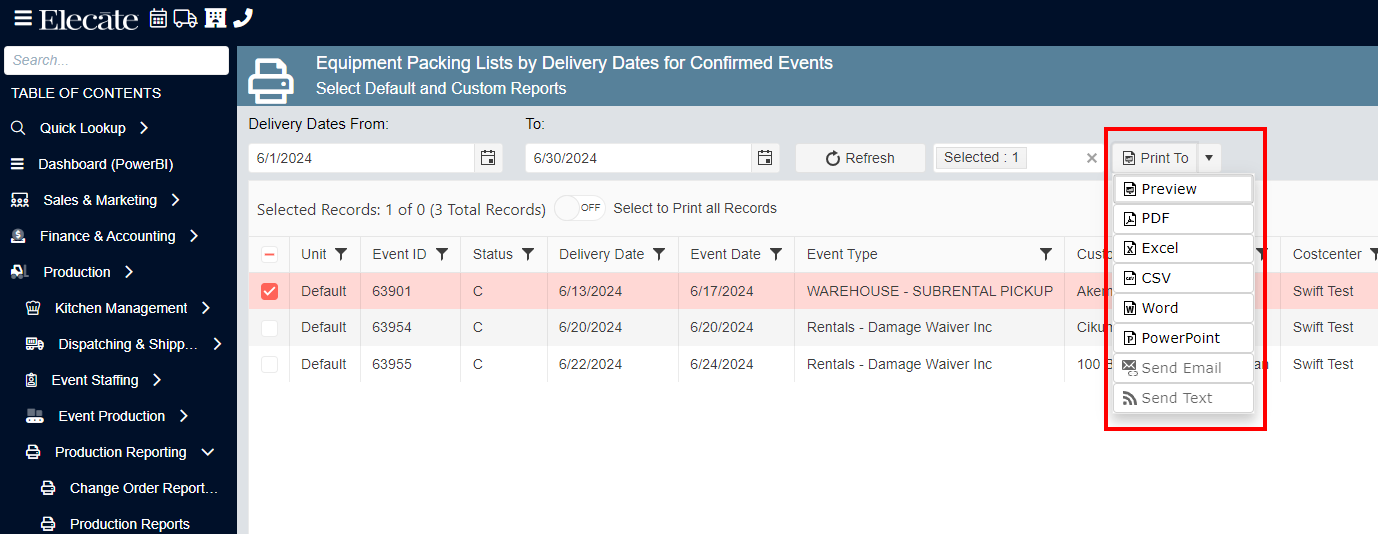Click the sidebar Search field

[117, 60]
